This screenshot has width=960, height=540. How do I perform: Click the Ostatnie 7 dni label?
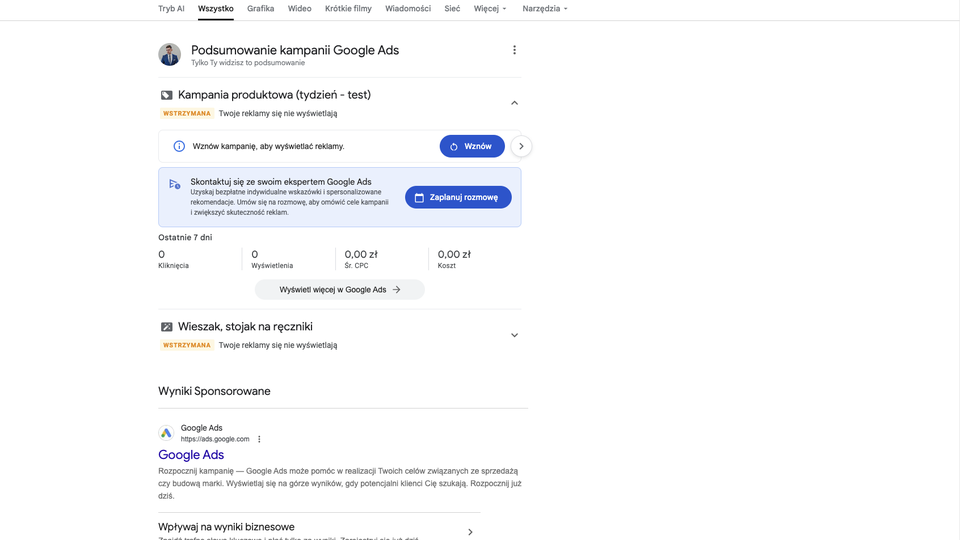[186, 238]
